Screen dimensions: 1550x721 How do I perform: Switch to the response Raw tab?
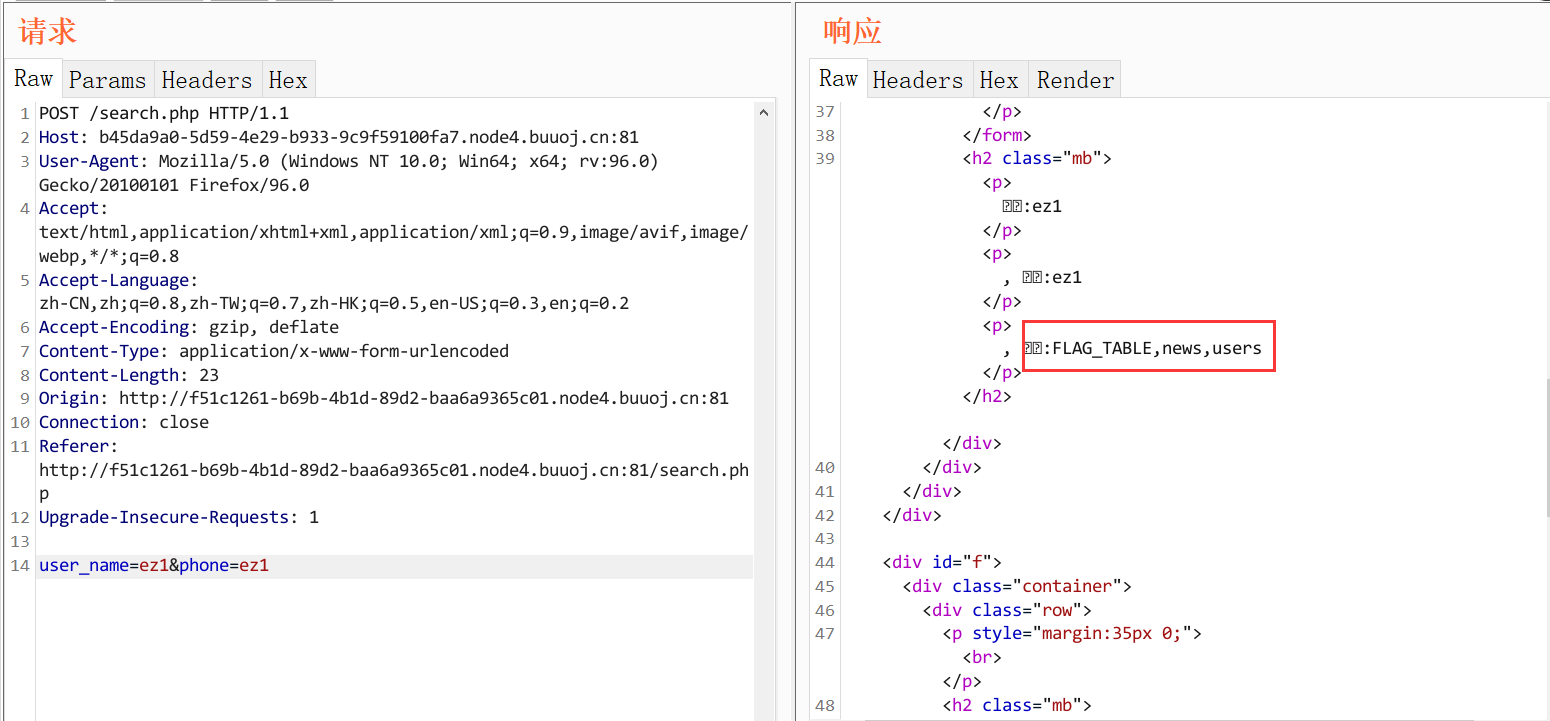(x=838, y=79)
